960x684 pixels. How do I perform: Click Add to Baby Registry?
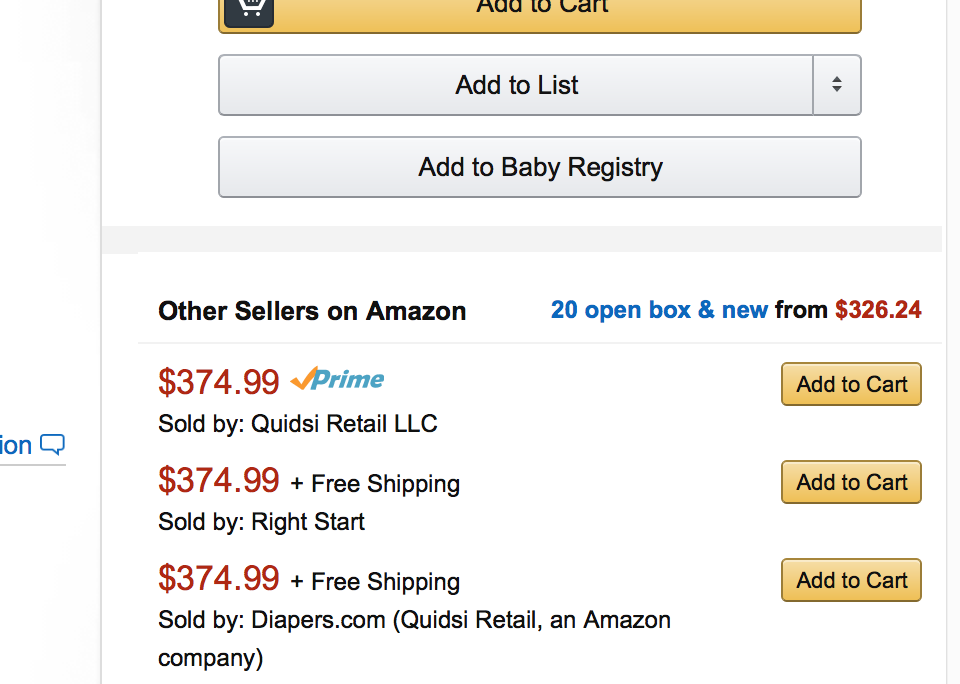[x=540, y=167]
